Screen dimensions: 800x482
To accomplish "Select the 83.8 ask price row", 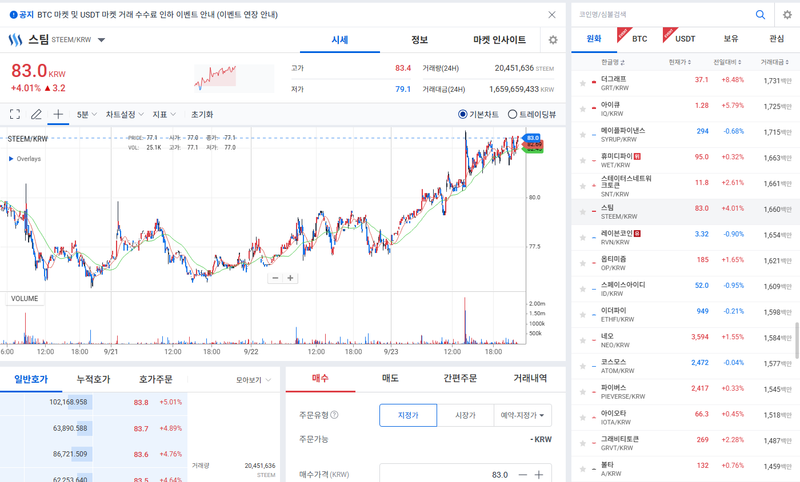I will point(94,402).
